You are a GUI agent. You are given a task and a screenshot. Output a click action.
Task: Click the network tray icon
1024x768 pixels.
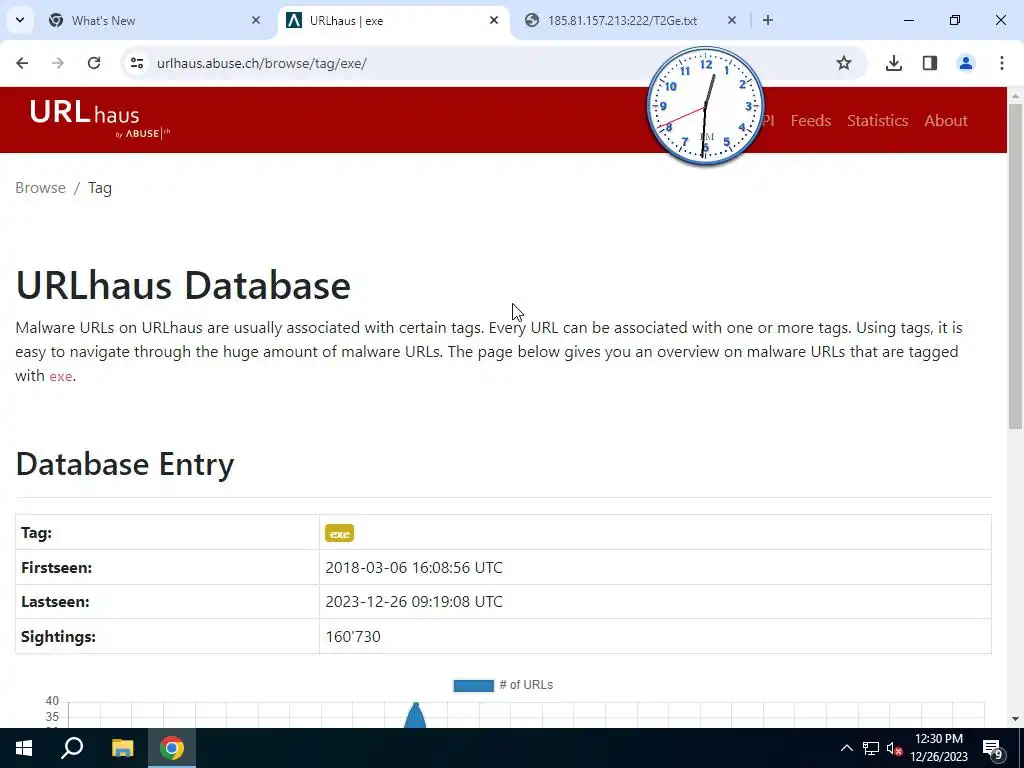click(871, 748)
